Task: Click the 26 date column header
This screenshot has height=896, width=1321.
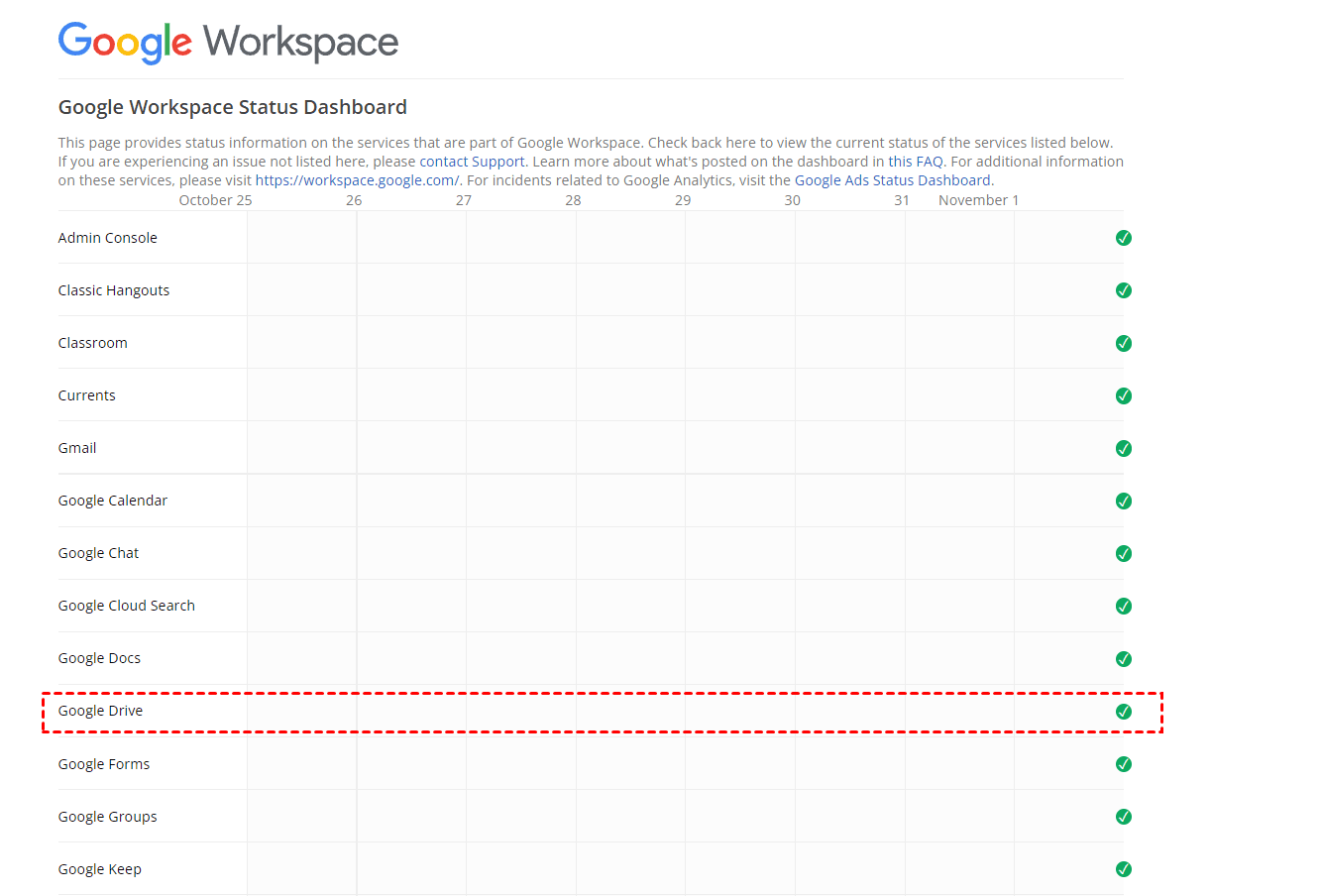Action: (x=354, y=200)
